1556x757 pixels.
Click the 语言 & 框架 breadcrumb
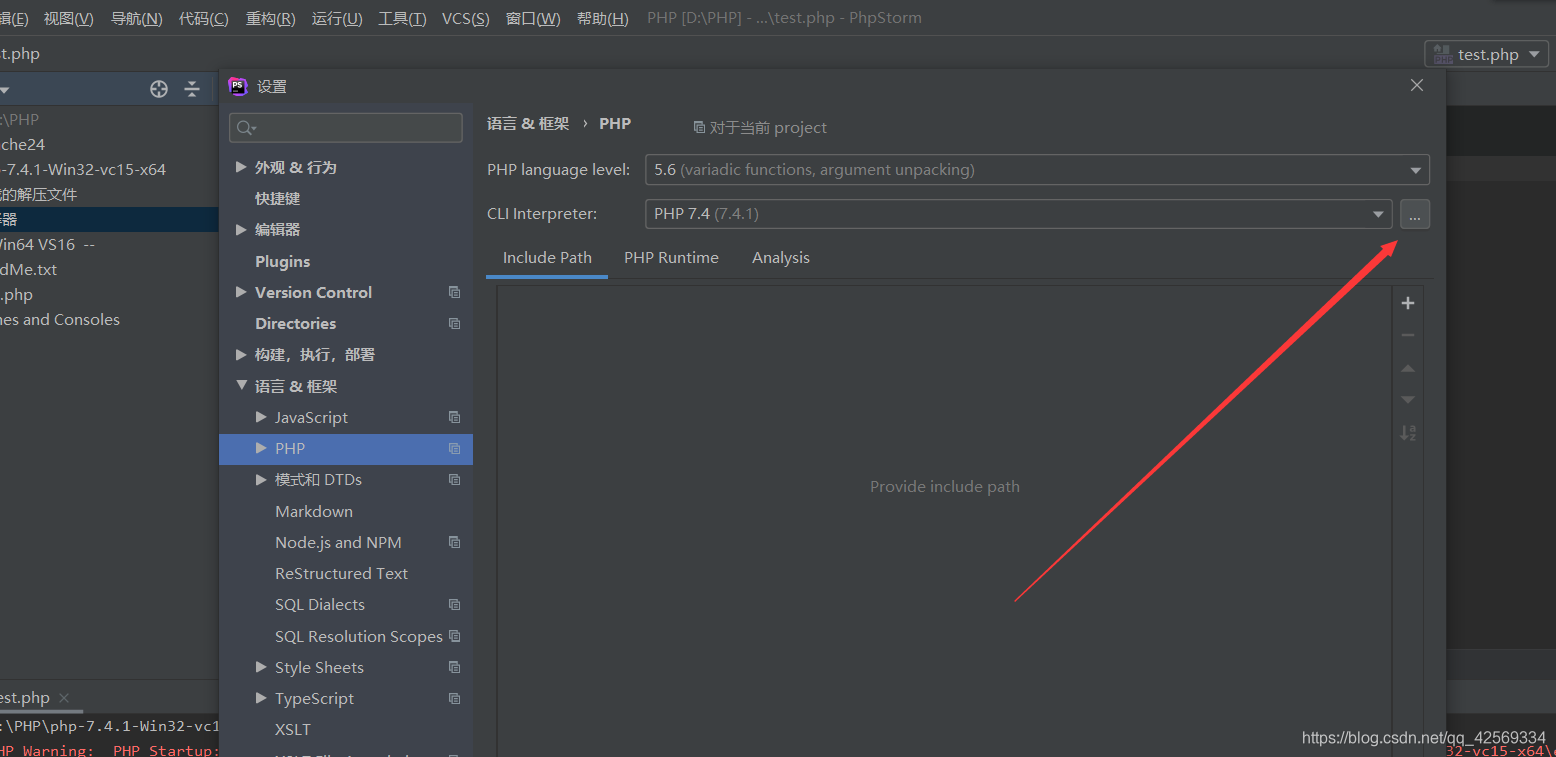(x=528, y=124)
